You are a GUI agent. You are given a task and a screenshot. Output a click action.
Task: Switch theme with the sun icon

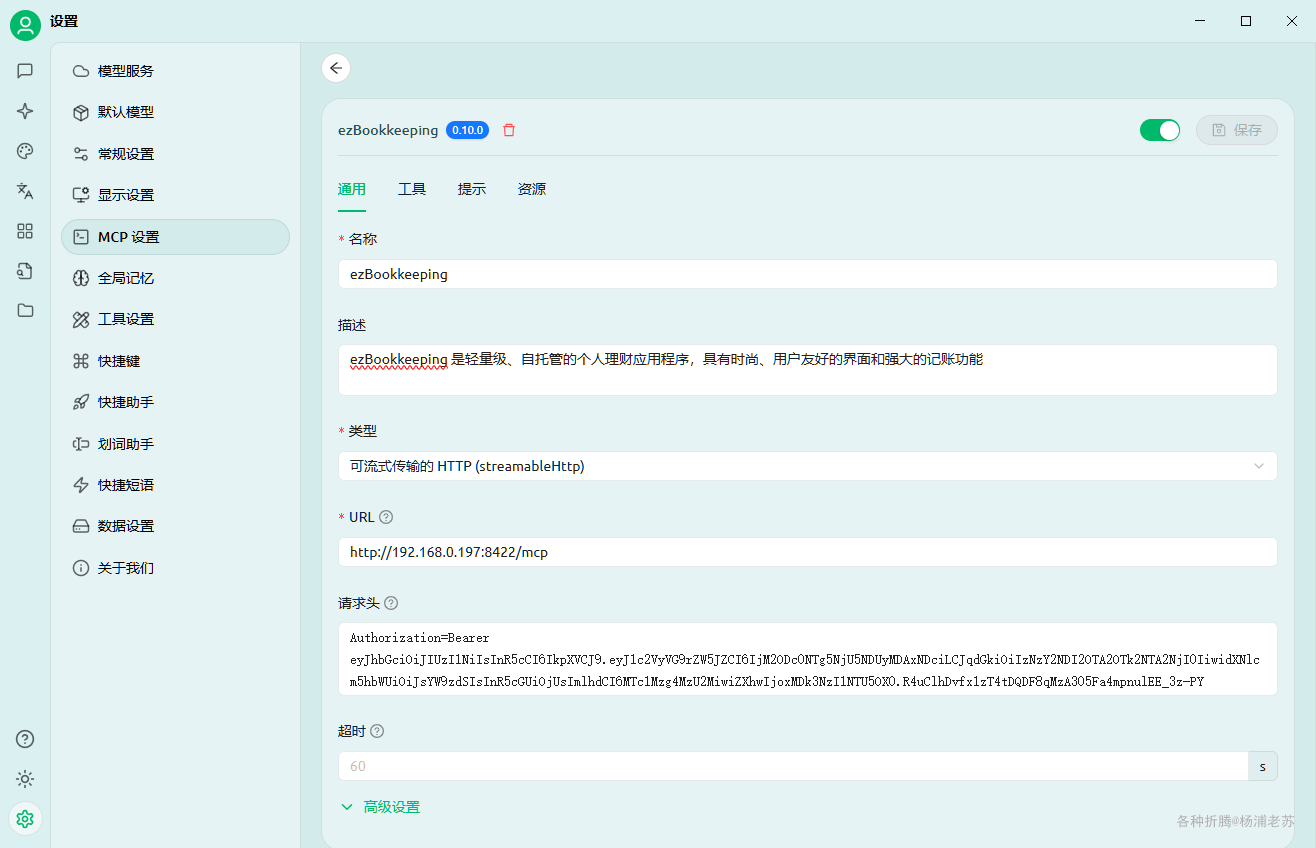25,779
